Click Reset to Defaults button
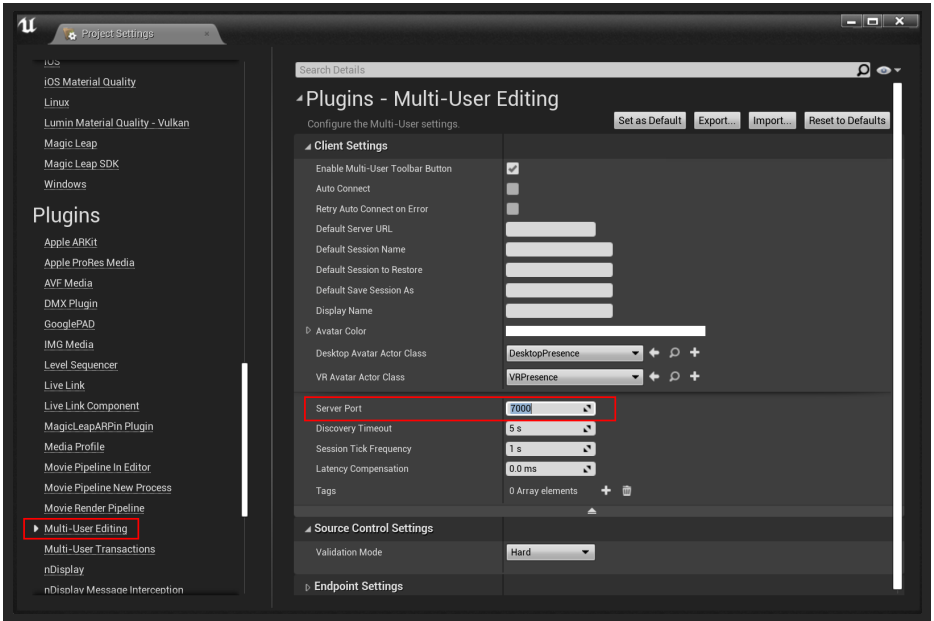This screenshot has width=934, height=621. click(x=847, y=120)
